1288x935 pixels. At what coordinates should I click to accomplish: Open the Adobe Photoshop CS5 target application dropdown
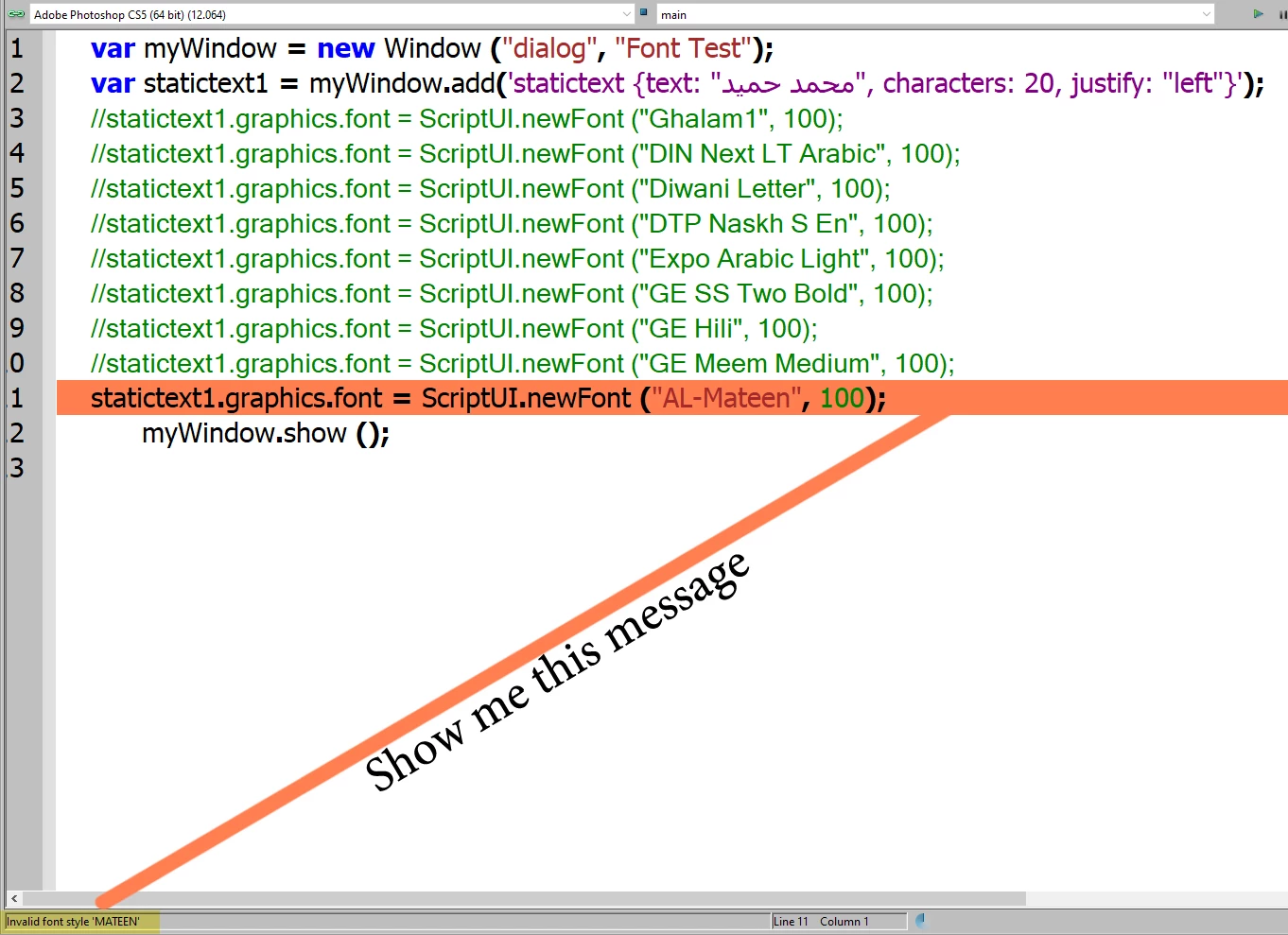[x=331, y=14]
